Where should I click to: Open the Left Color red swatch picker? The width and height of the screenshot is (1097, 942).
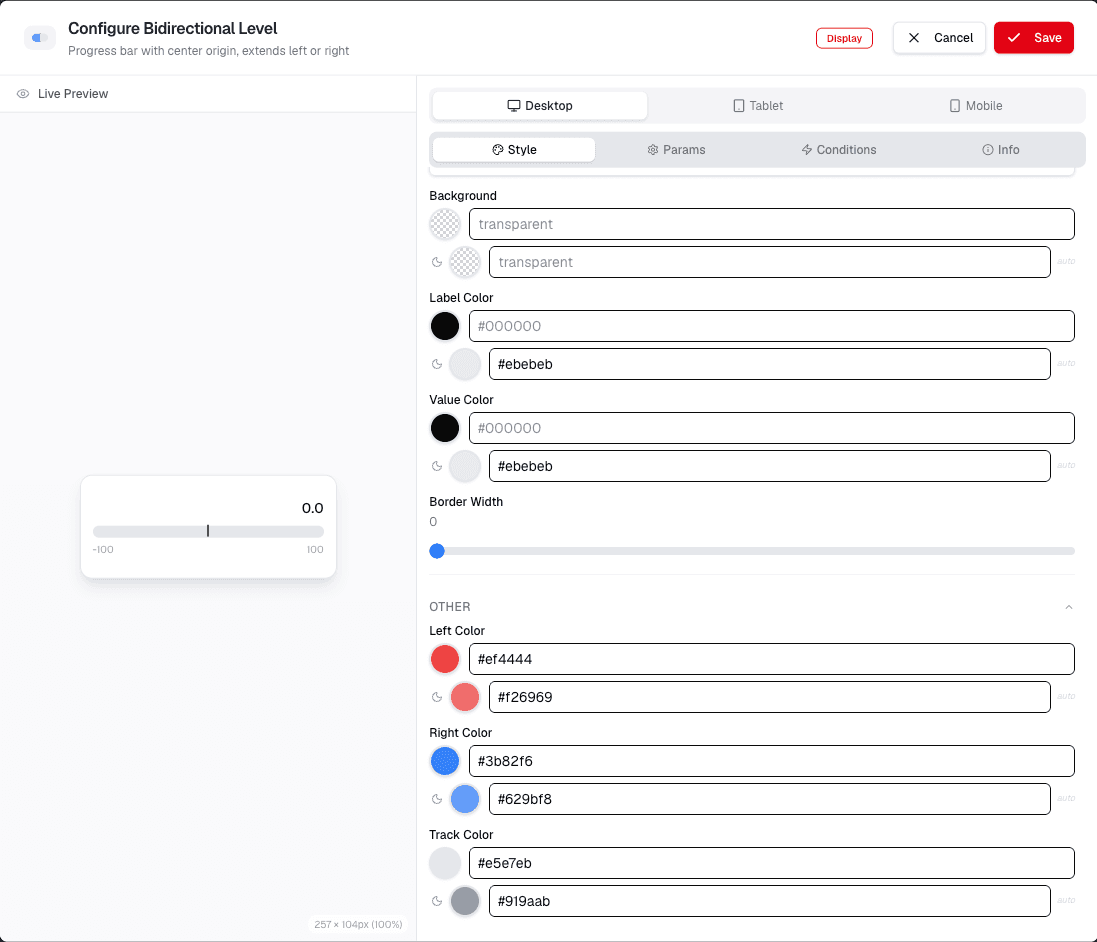tap(445, 659)
